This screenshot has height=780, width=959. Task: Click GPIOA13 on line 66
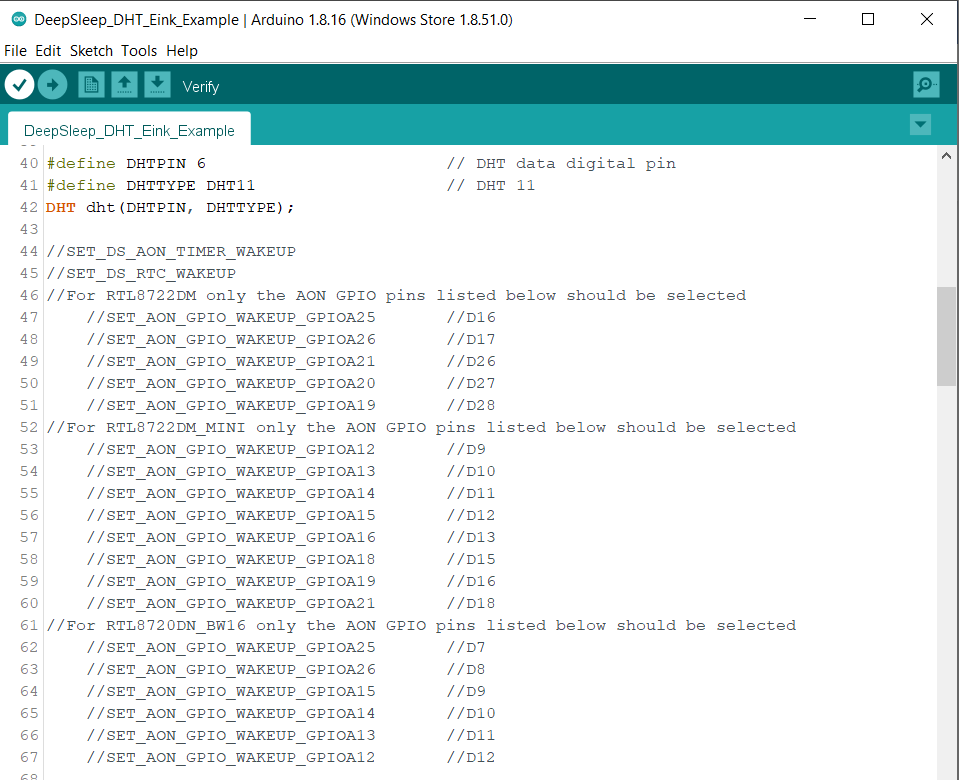[x=340, y=736]
